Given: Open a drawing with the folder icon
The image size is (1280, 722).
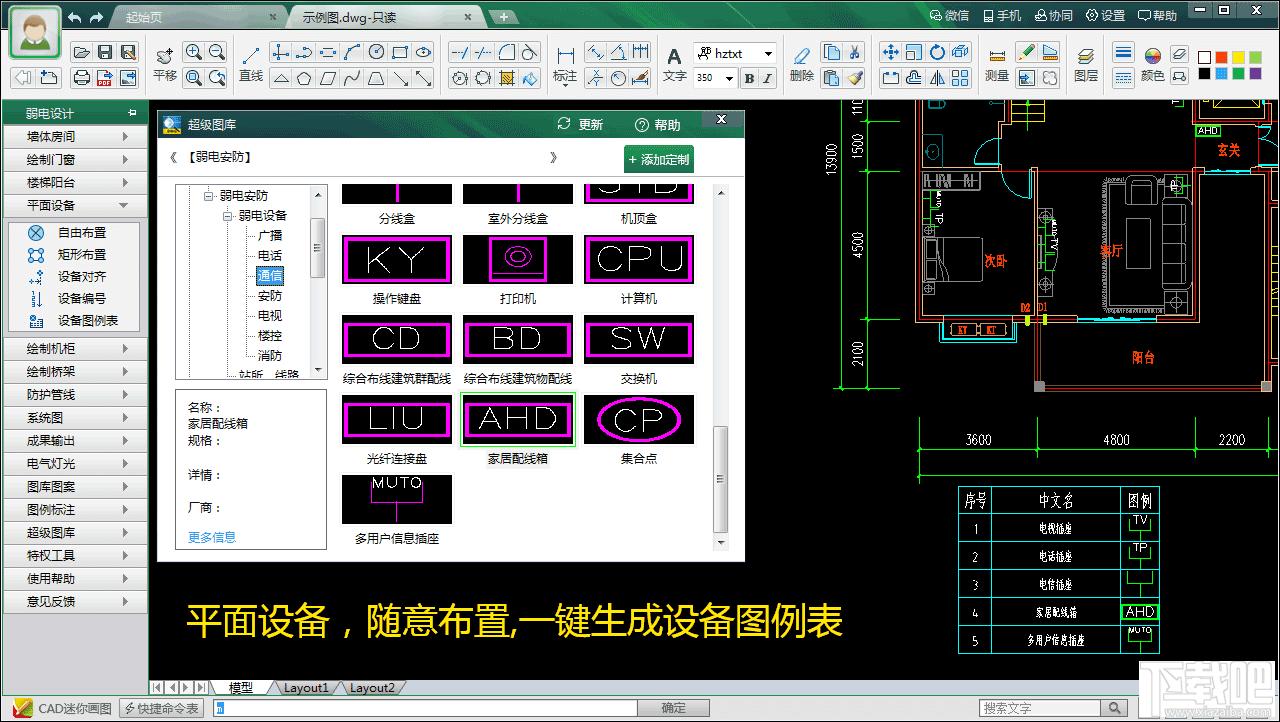Looking at the screenshot, I should [81, 52].
